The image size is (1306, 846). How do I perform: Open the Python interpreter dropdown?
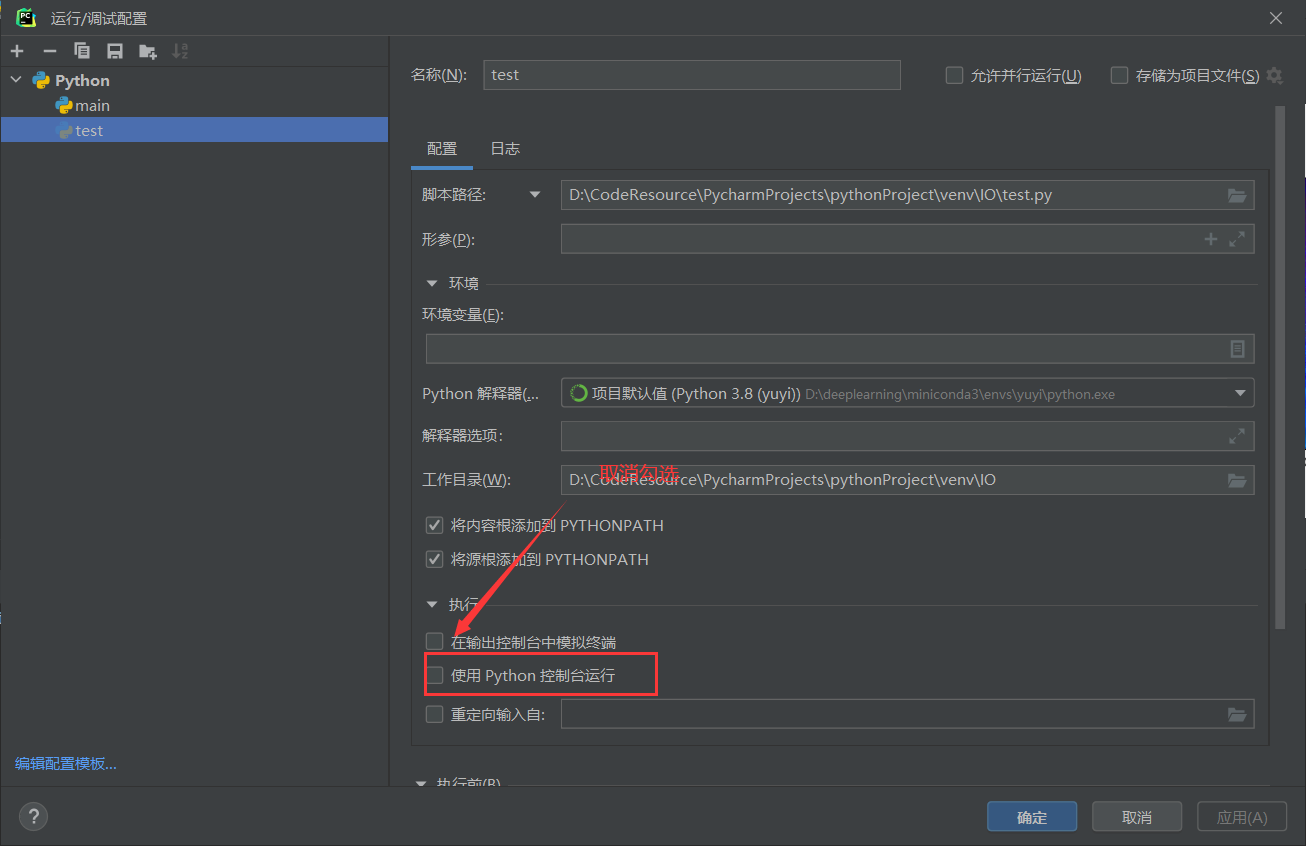[x=1240, y=393]
